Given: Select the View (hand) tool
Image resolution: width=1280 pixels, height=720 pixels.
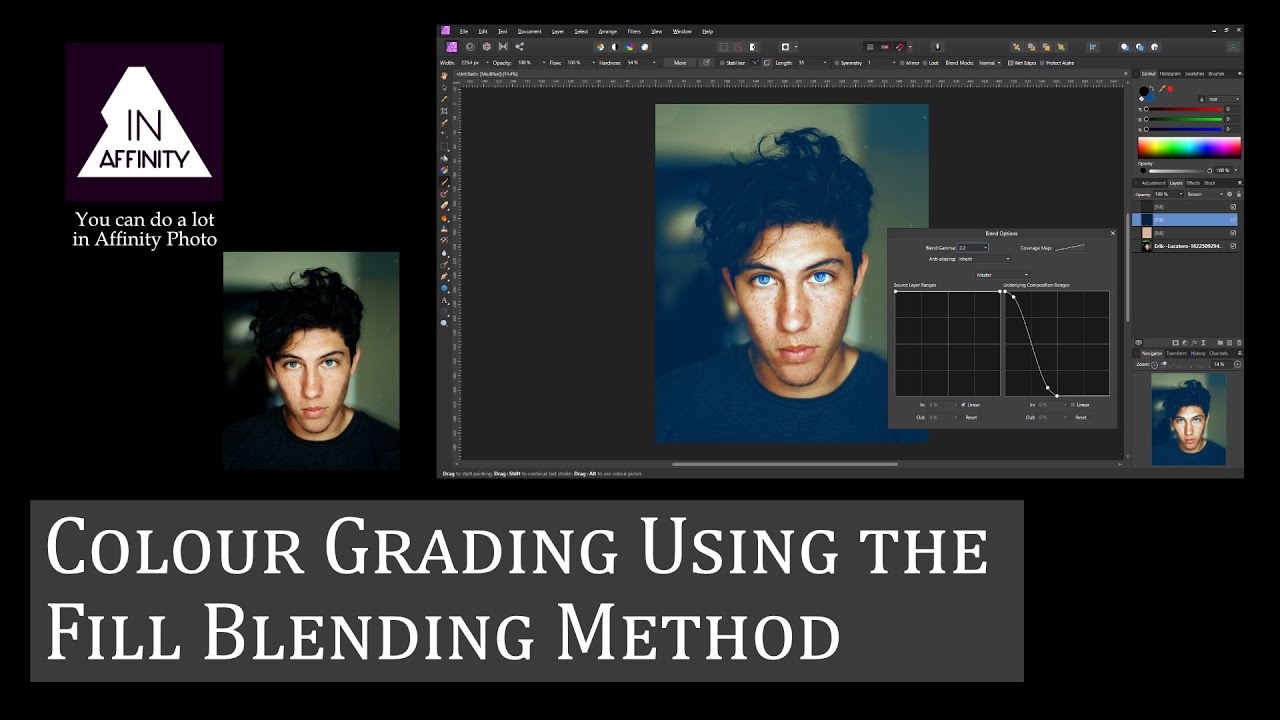Looking at the screenshot, I should pyautogui.click(x=445, y=76).
